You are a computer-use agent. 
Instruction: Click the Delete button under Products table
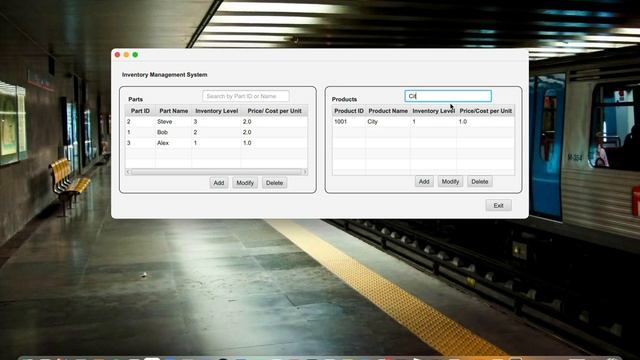point(480,182)
